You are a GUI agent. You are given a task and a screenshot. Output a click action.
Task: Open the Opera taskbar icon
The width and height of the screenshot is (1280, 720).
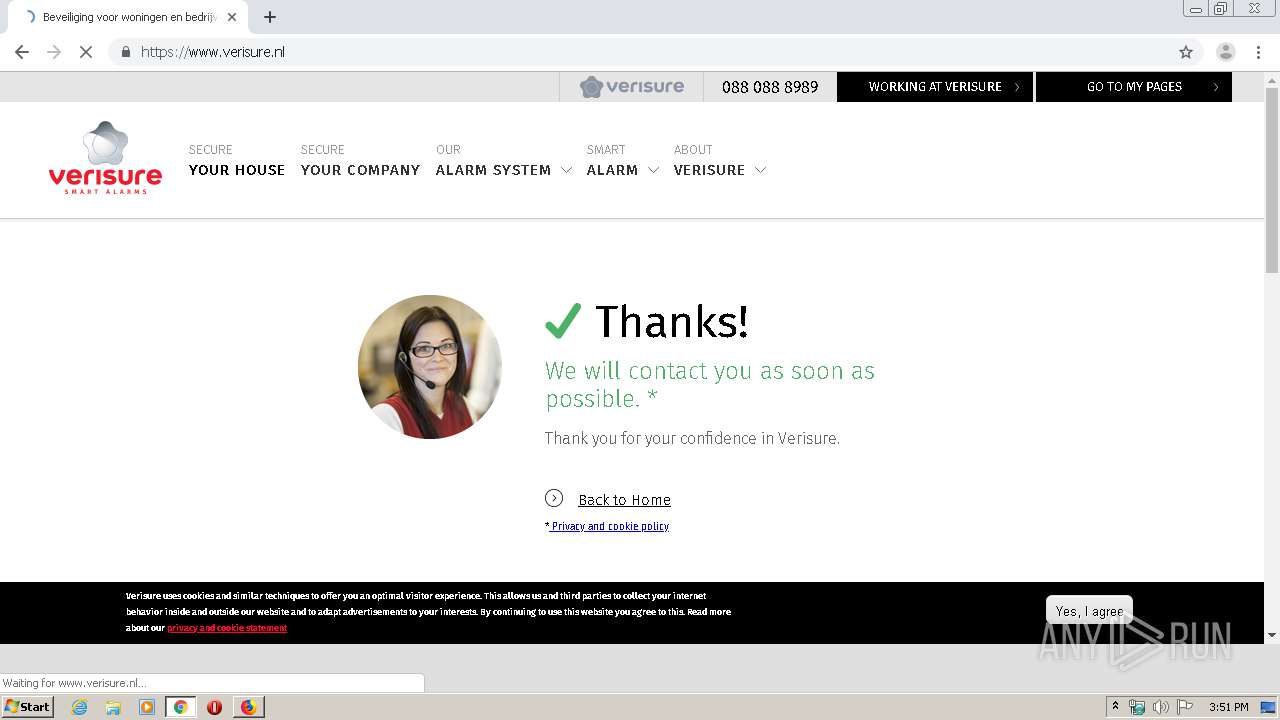pyautogui.click(x=214, y=707)
